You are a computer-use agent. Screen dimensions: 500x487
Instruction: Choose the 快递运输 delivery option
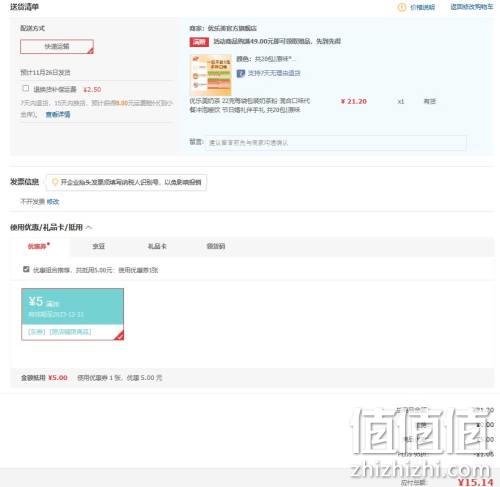[x=57, y=47]
